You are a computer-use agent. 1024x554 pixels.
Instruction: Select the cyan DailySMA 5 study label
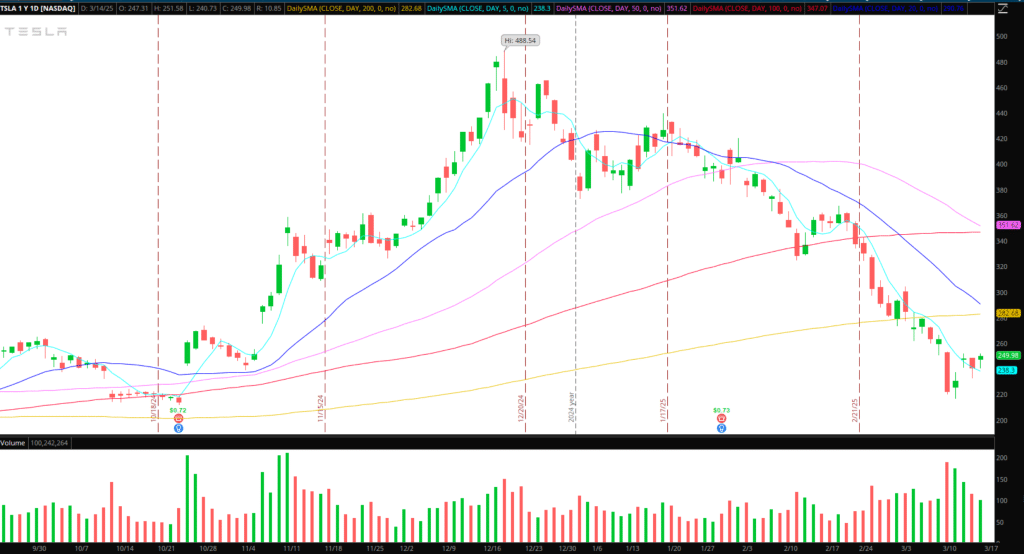pos(478,8)
